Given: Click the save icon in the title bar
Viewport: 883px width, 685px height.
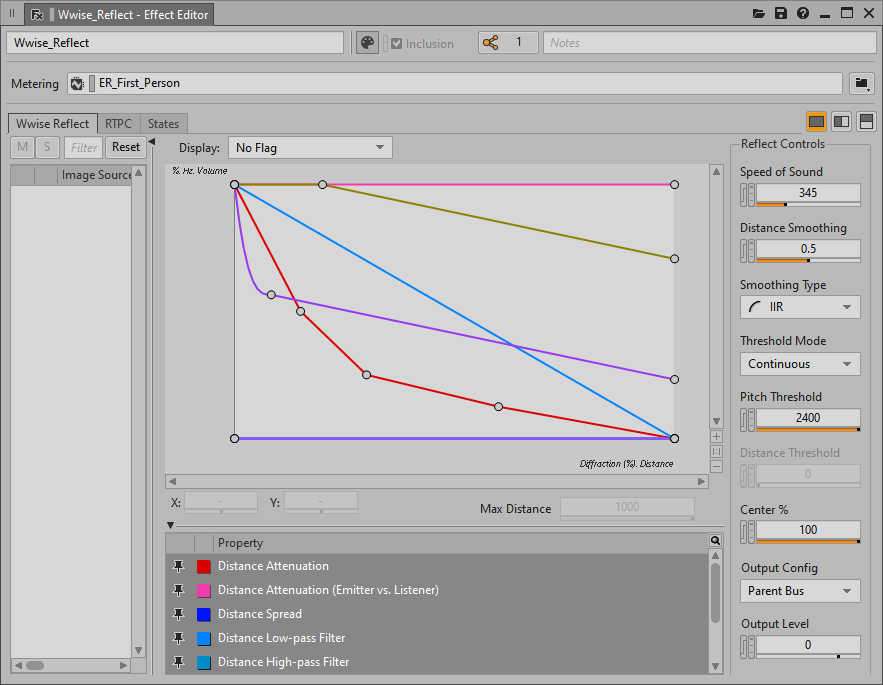Looking at the screenshot, I should coord(781,14).
